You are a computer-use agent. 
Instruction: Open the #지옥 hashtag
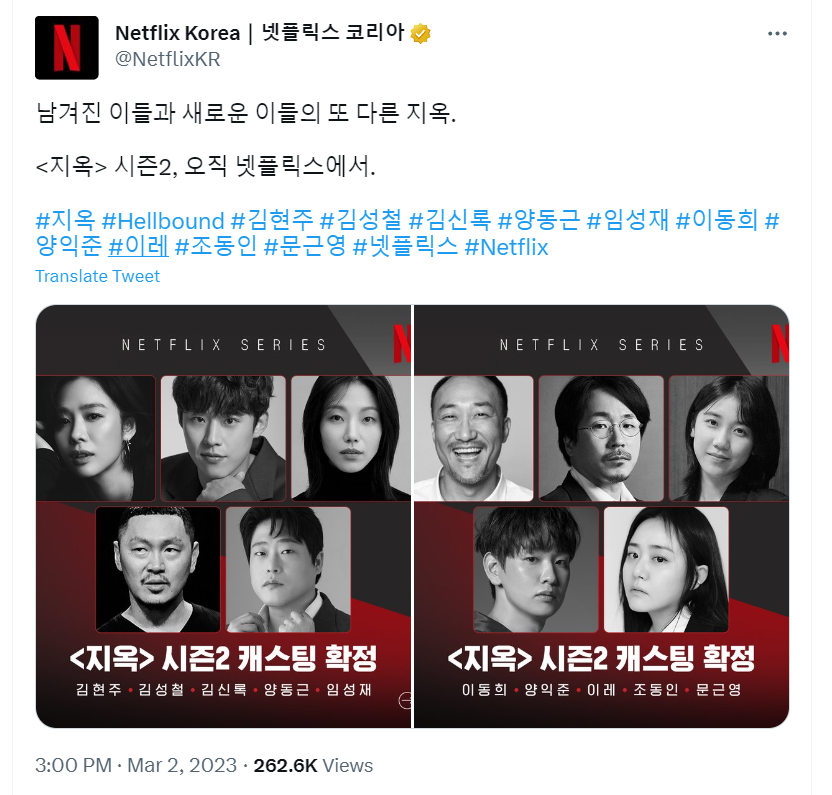coord(65,220)
